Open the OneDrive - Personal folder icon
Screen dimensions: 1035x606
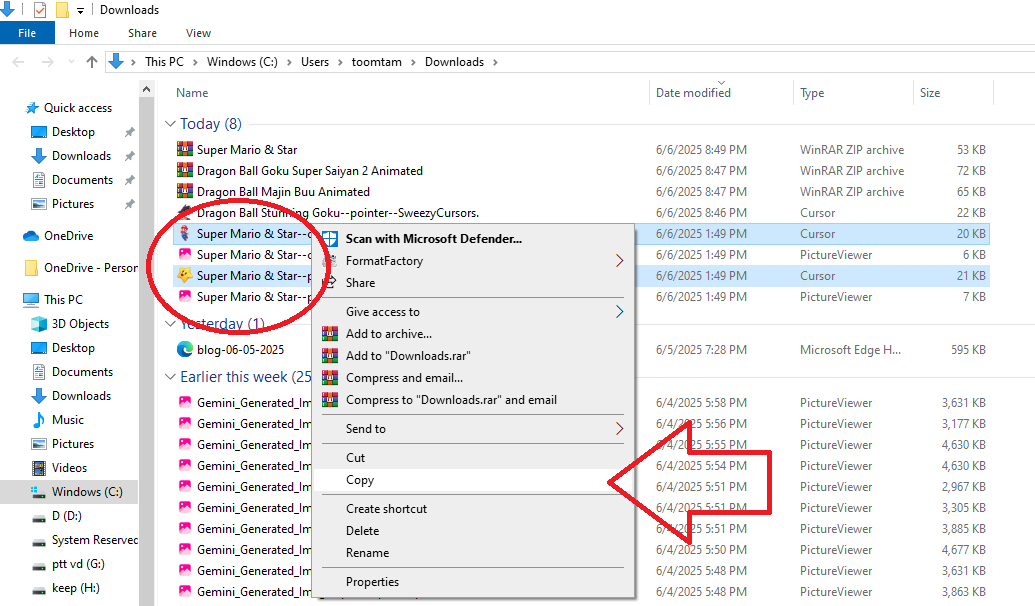(x=31, y=267)
